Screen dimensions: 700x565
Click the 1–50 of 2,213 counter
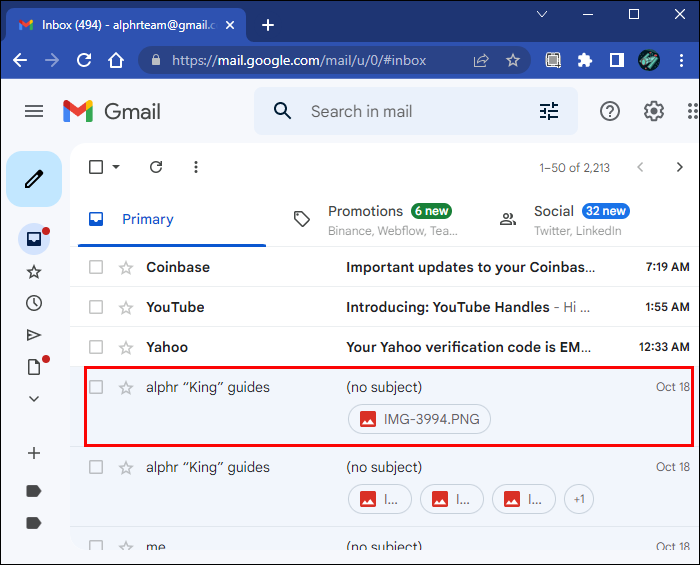pos(574,168)
